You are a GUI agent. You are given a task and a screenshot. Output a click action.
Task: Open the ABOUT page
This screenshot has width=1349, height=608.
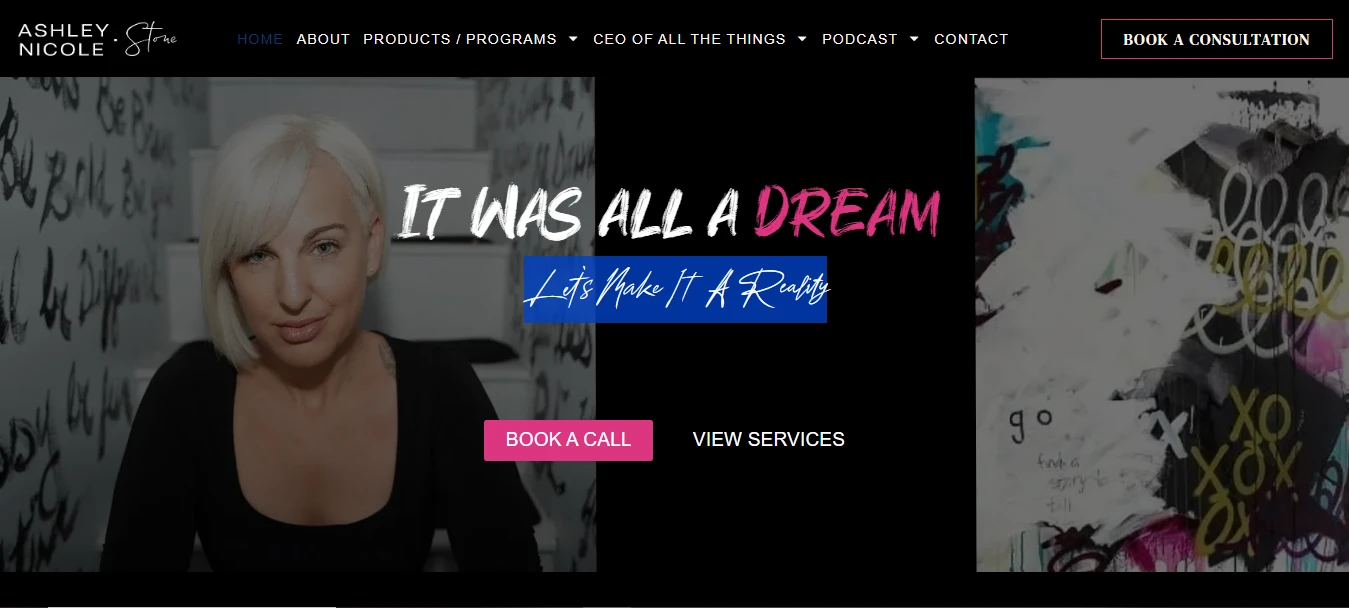pyautogui.click(x=323, y=39)
